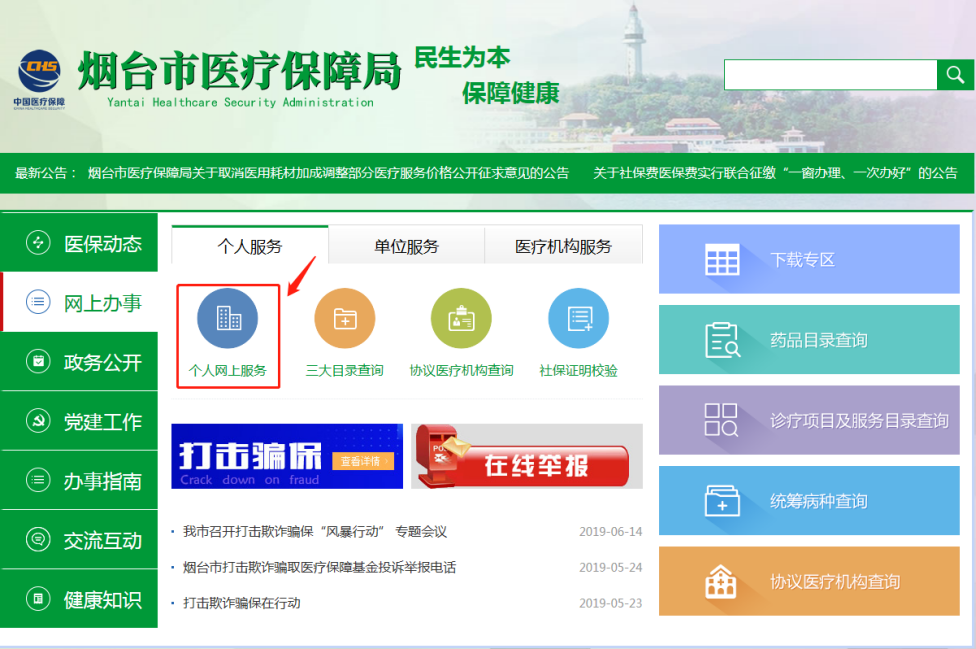Click the 协议医疗机构查询 text under green icon
Viewport: 976px width, 649px height.
pos(461,371)
